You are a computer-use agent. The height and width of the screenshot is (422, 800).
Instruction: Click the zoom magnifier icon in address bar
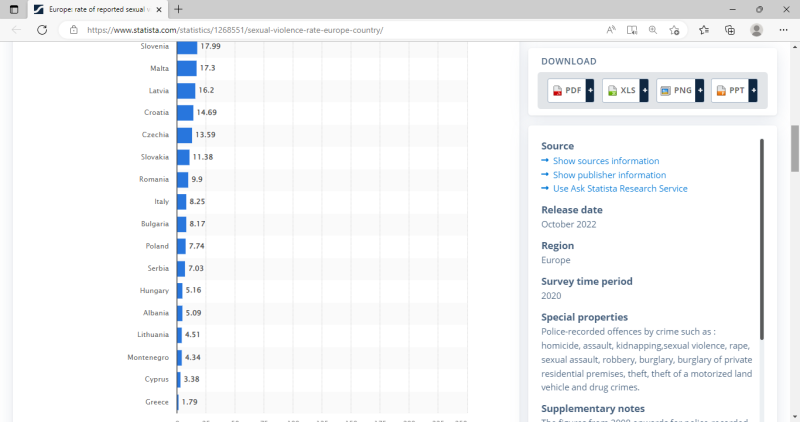coord(653,30)
